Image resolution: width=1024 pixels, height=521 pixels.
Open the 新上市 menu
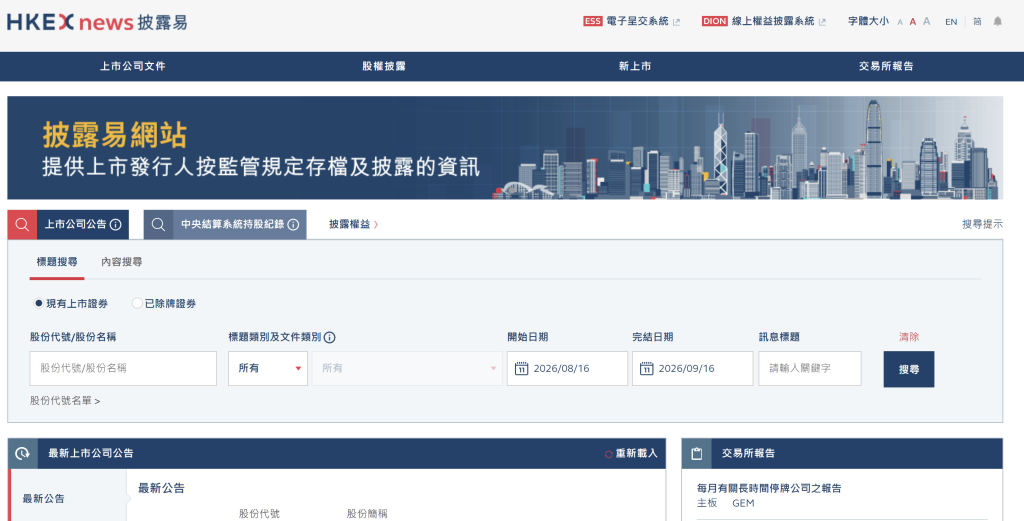click(635, 66)
